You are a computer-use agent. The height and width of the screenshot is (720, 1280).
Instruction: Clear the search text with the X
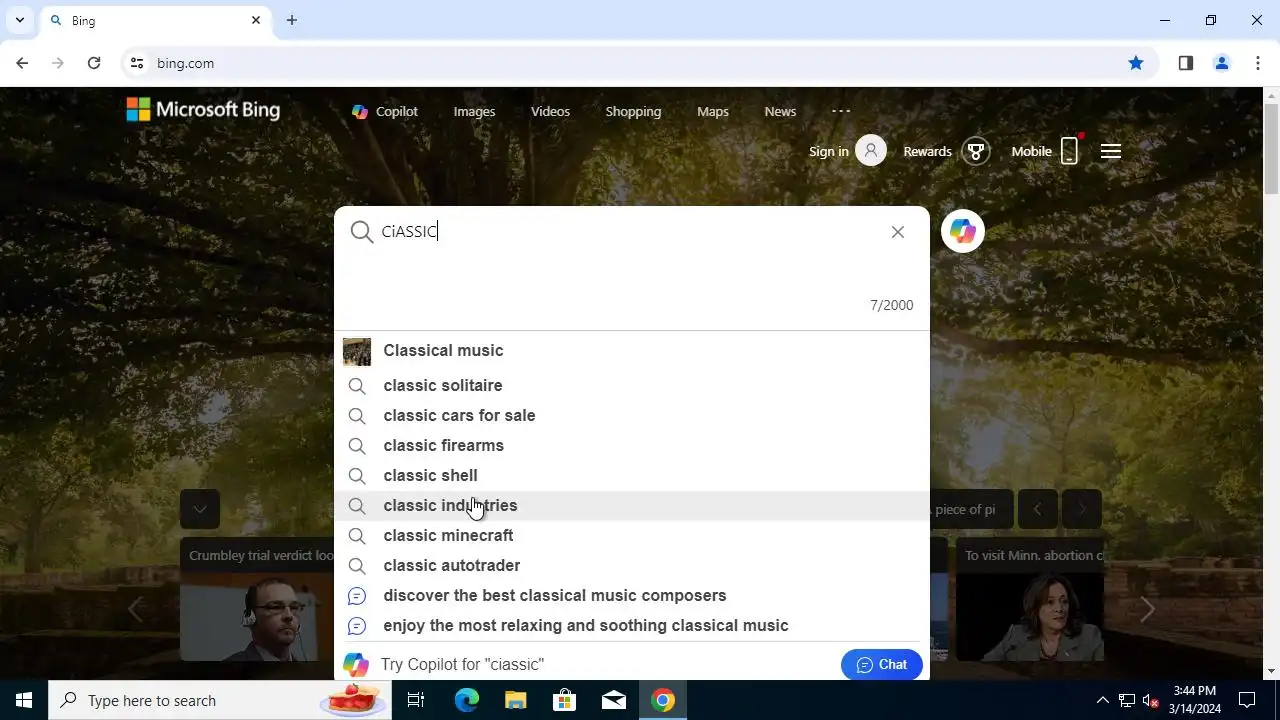(898, 232)
